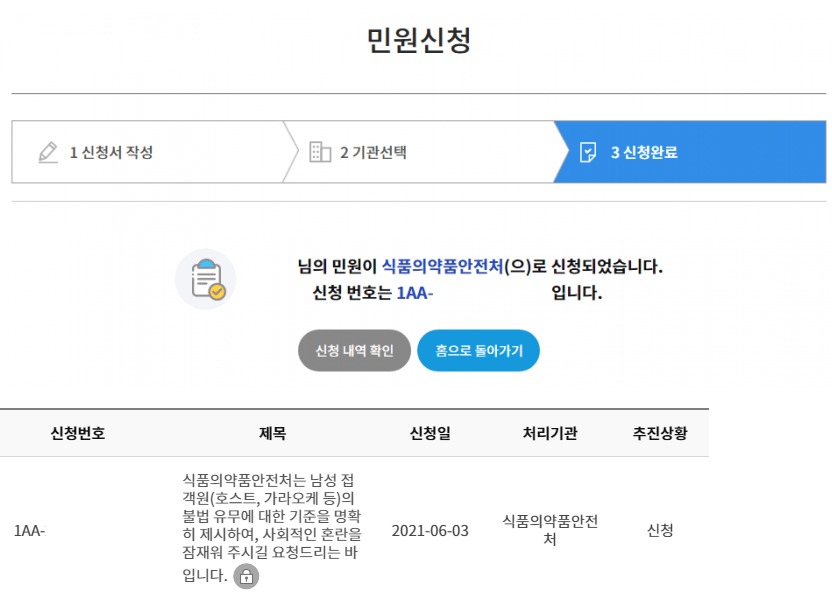
Task: Click the 처리기관 column header
Action: (x=550, y=433)
